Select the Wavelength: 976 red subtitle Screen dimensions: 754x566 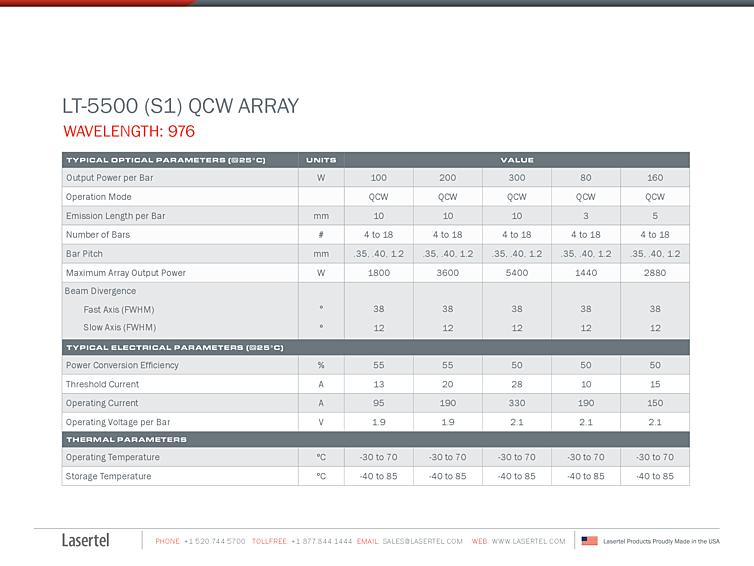tap(129, 131)
